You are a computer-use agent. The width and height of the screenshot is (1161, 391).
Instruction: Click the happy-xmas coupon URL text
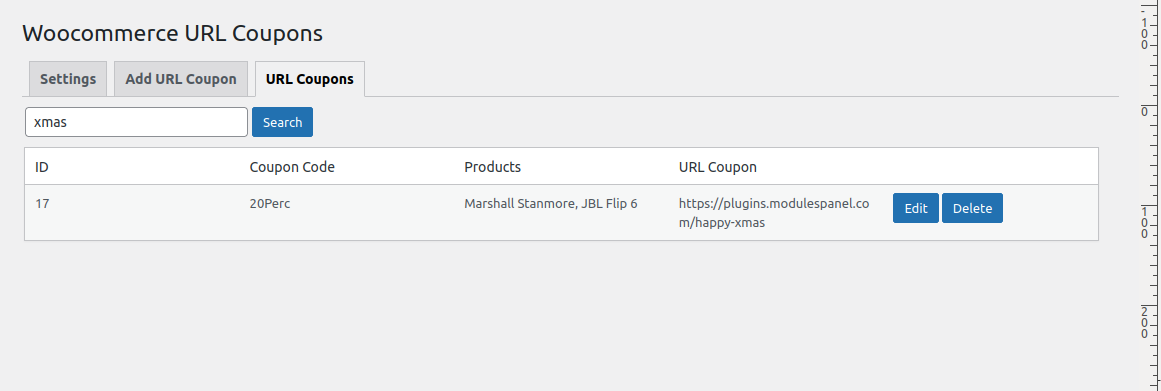(x=774, y=213)
